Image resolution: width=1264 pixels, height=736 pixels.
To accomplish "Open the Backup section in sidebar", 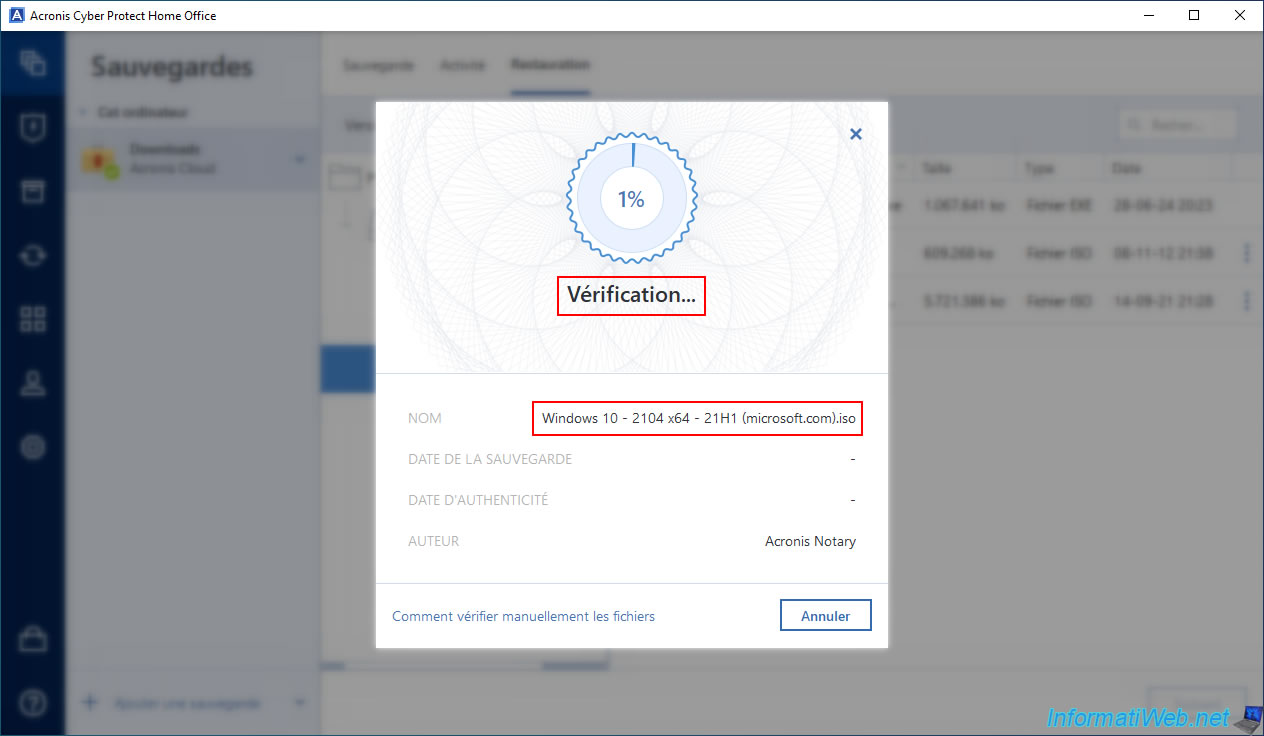I will [33, 63].
